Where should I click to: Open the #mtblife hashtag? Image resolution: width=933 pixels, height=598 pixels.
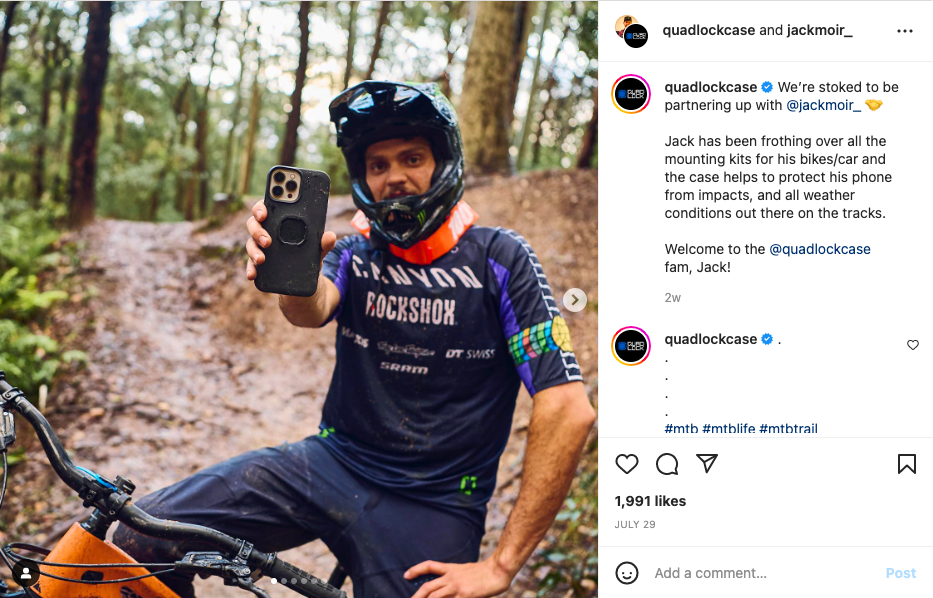click(x=729, y=429)
